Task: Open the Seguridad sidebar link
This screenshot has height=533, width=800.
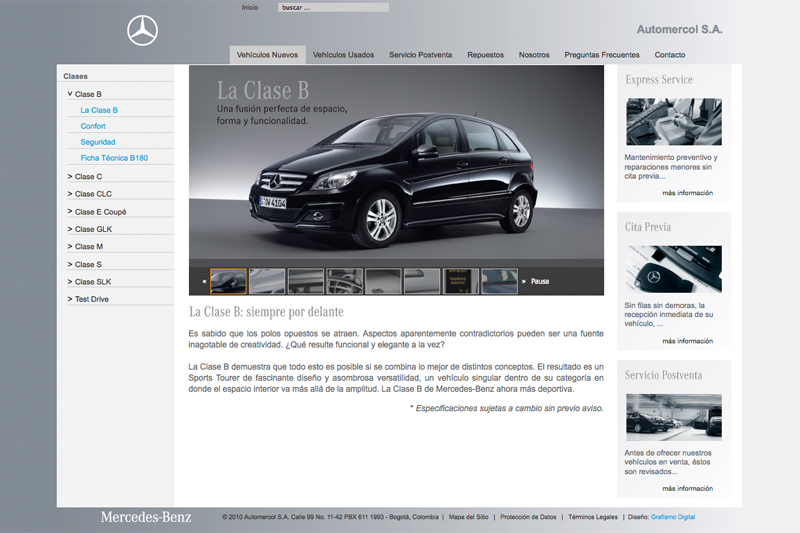Action: [x=98, y=142]
